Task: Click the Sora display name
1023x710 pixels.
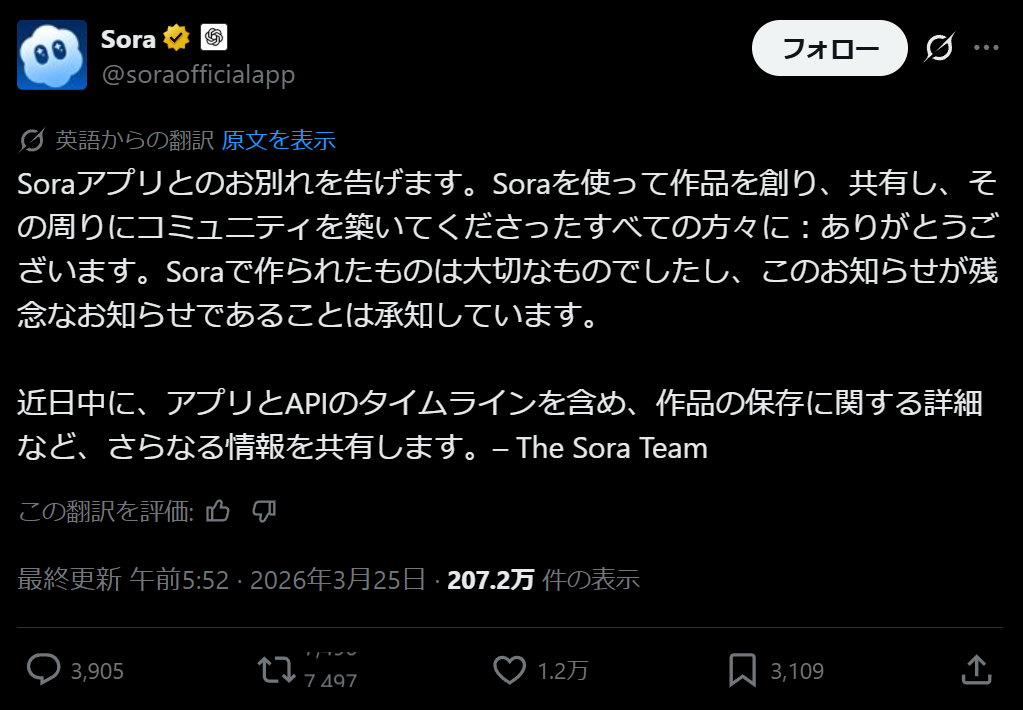Action: tap(128, 39)
